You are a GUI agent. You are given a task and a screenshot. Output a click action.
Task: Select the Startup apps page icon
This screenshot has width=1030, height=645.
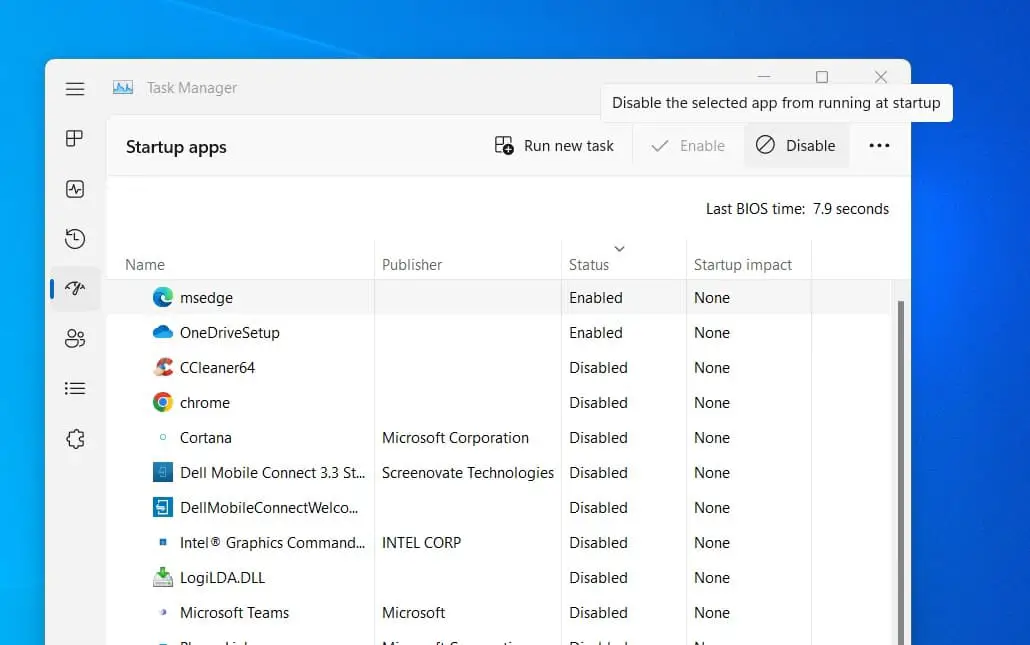pyautogui.click(x=74, y=289)
